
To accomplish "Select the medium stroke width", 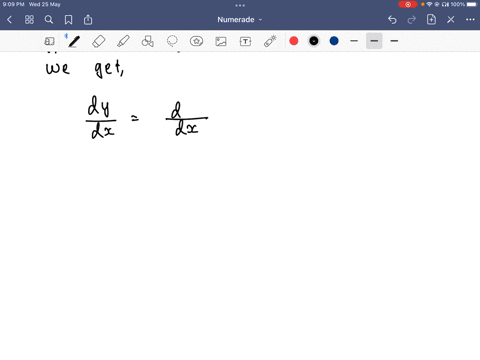I will point(374,41).
